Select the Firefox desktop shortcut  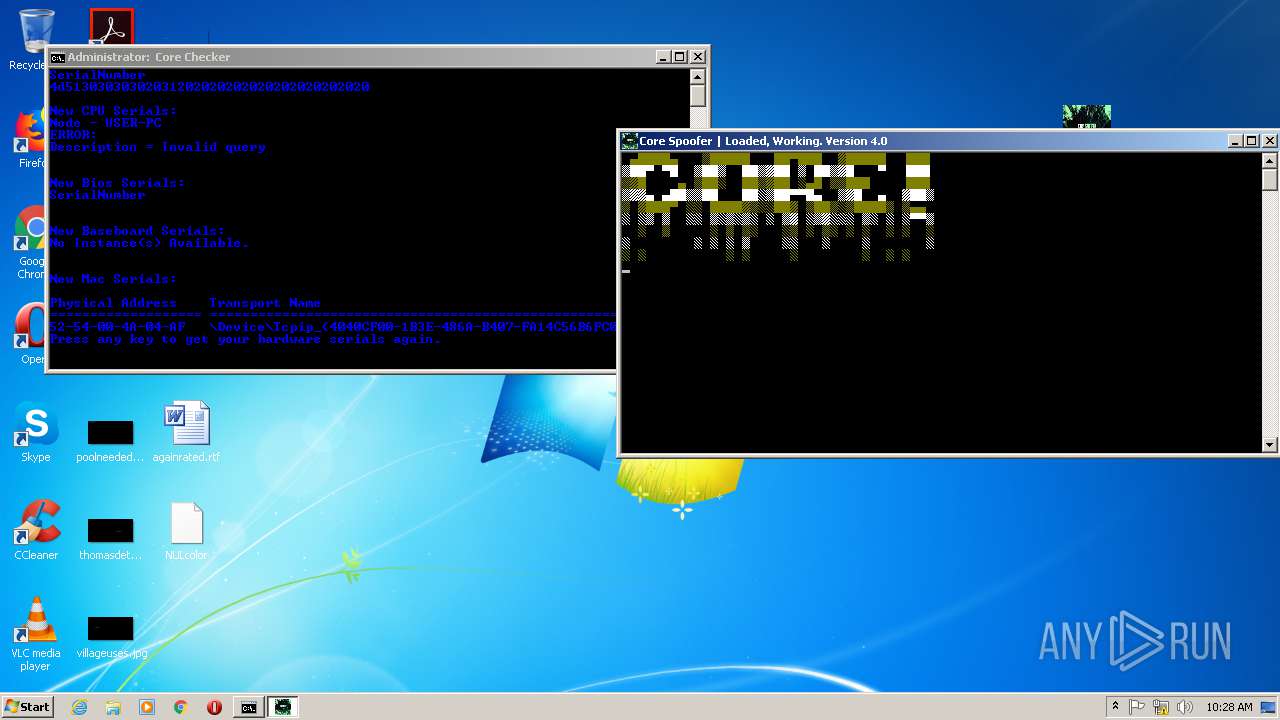click(30, 139)
